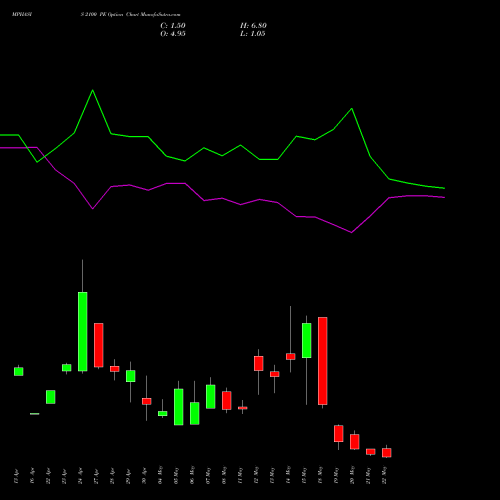Click the red candlestick above 12 May
Screen dimensions: 500x500
click(x=259, y=363)
